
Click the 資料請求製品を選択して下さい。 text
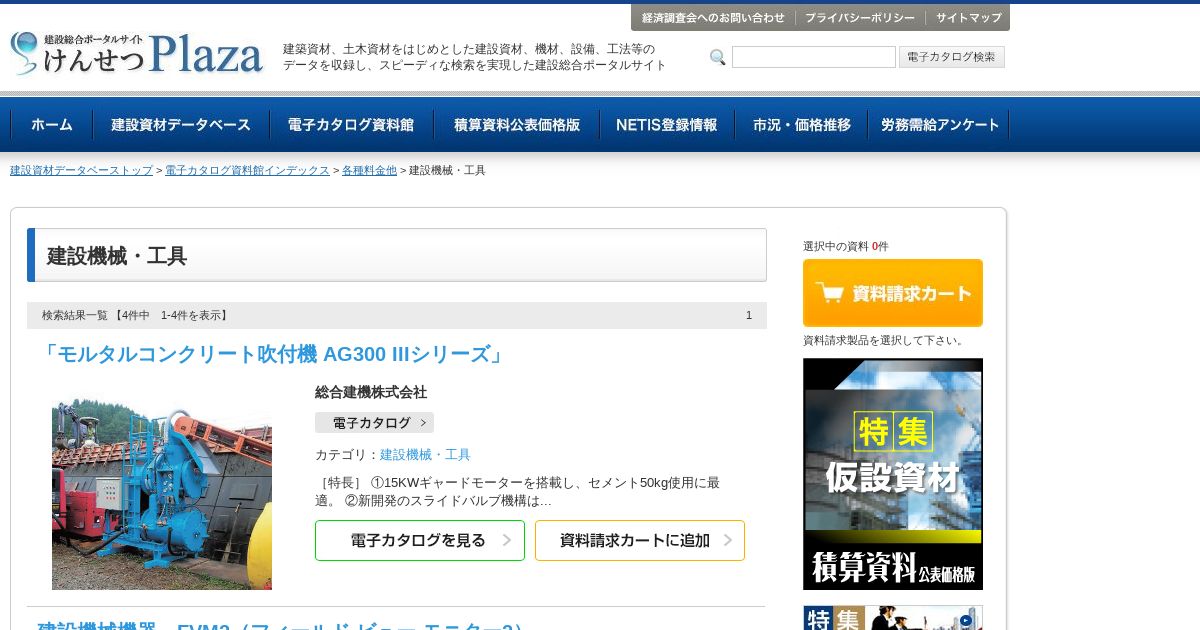tap(885, 340)
